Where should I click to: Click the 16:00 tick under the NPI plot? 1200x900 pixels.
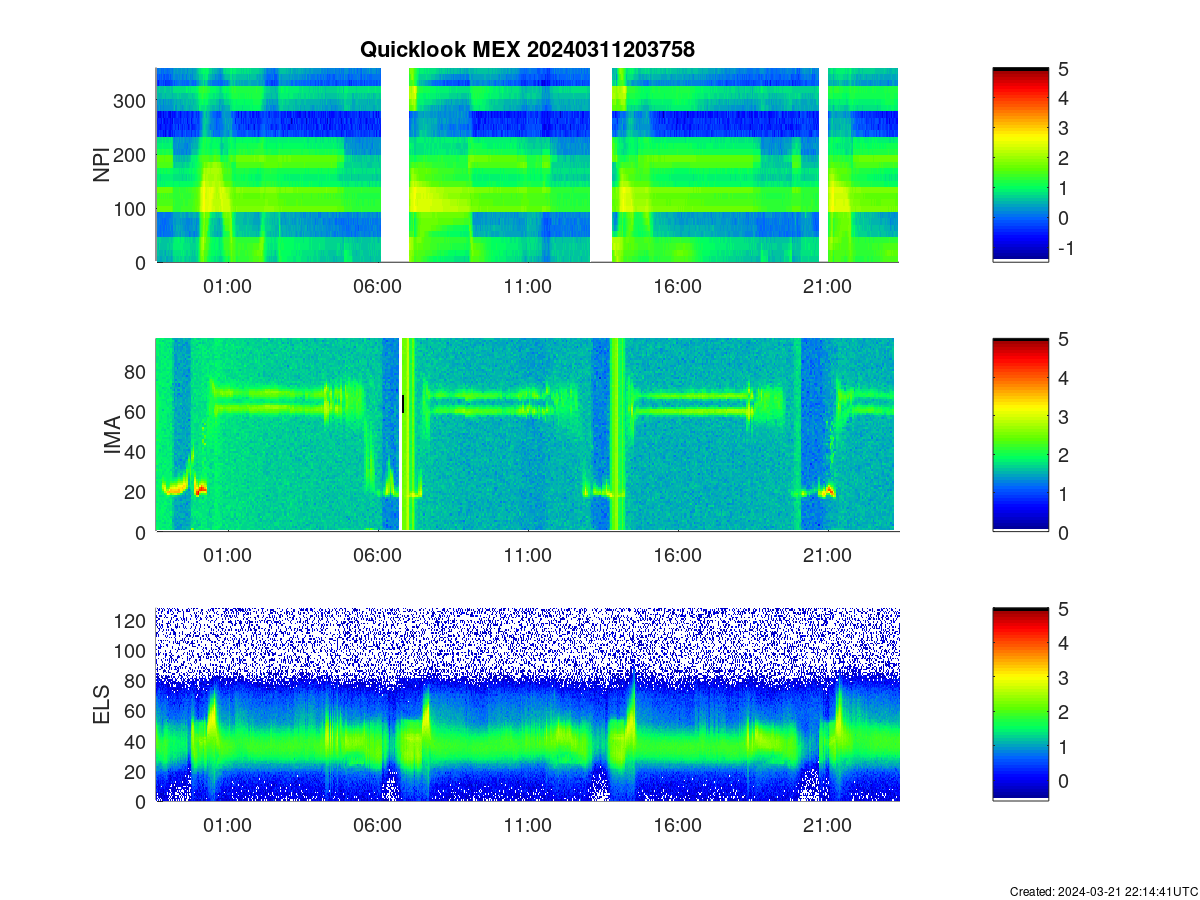click(677, 286)
